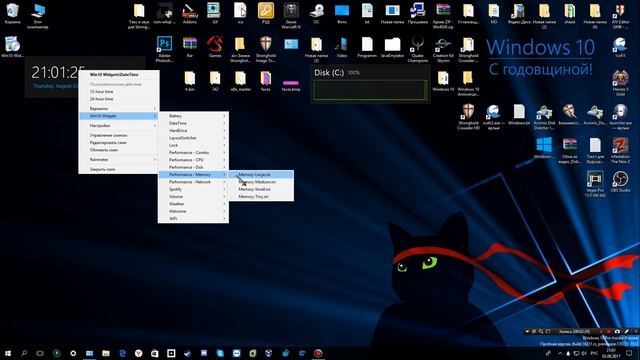Open the launcher.exe shortcut icon
The width and height of the screenshot is (640, 360).
coord(620,117)
